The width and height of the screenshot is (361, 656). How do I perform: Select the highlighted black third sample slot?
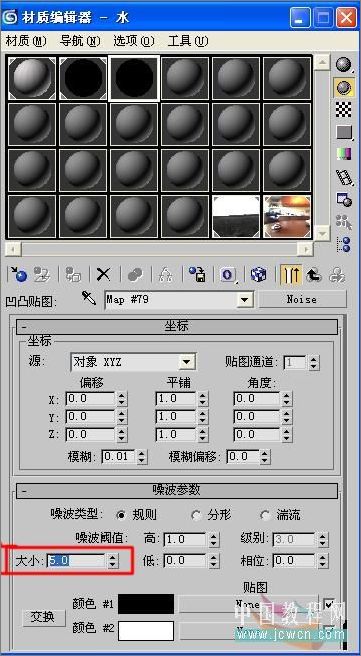click(x=134, y=78)
